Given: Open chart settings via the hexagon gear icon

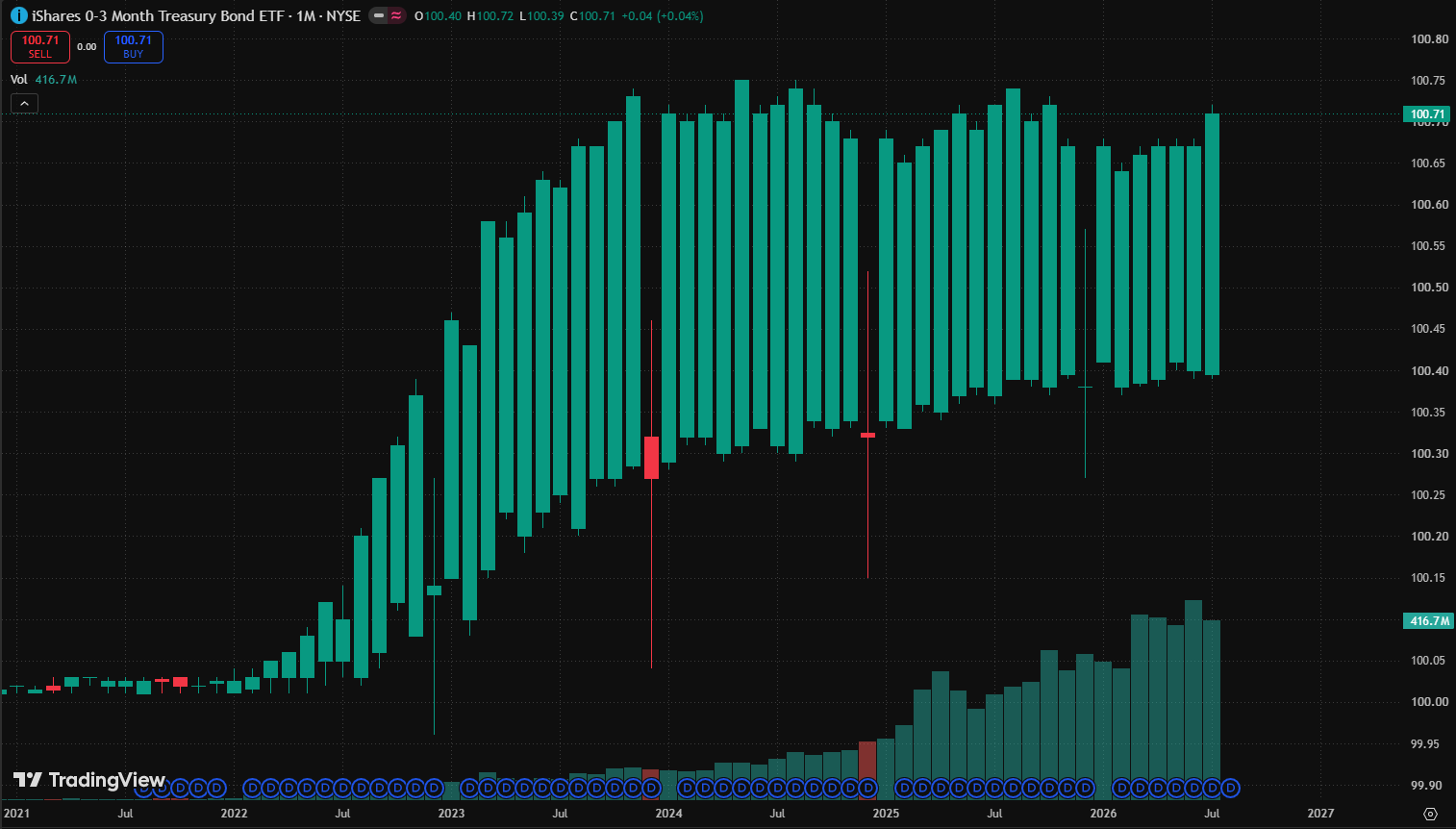Looking at the screenshot, I should (1430, 814).
